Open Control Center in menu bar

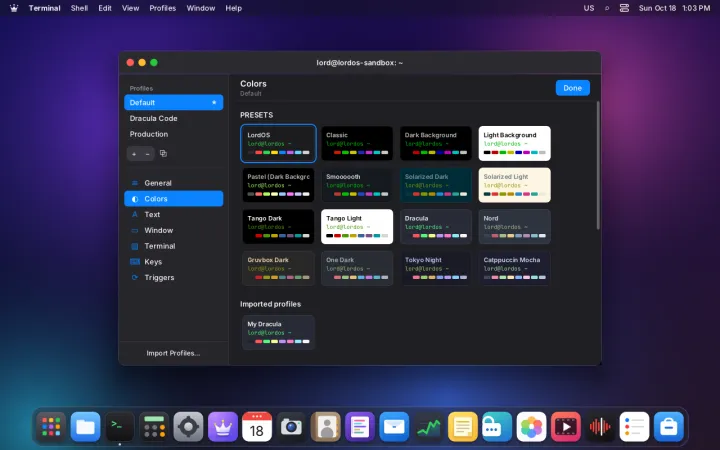tap(624, 8)
